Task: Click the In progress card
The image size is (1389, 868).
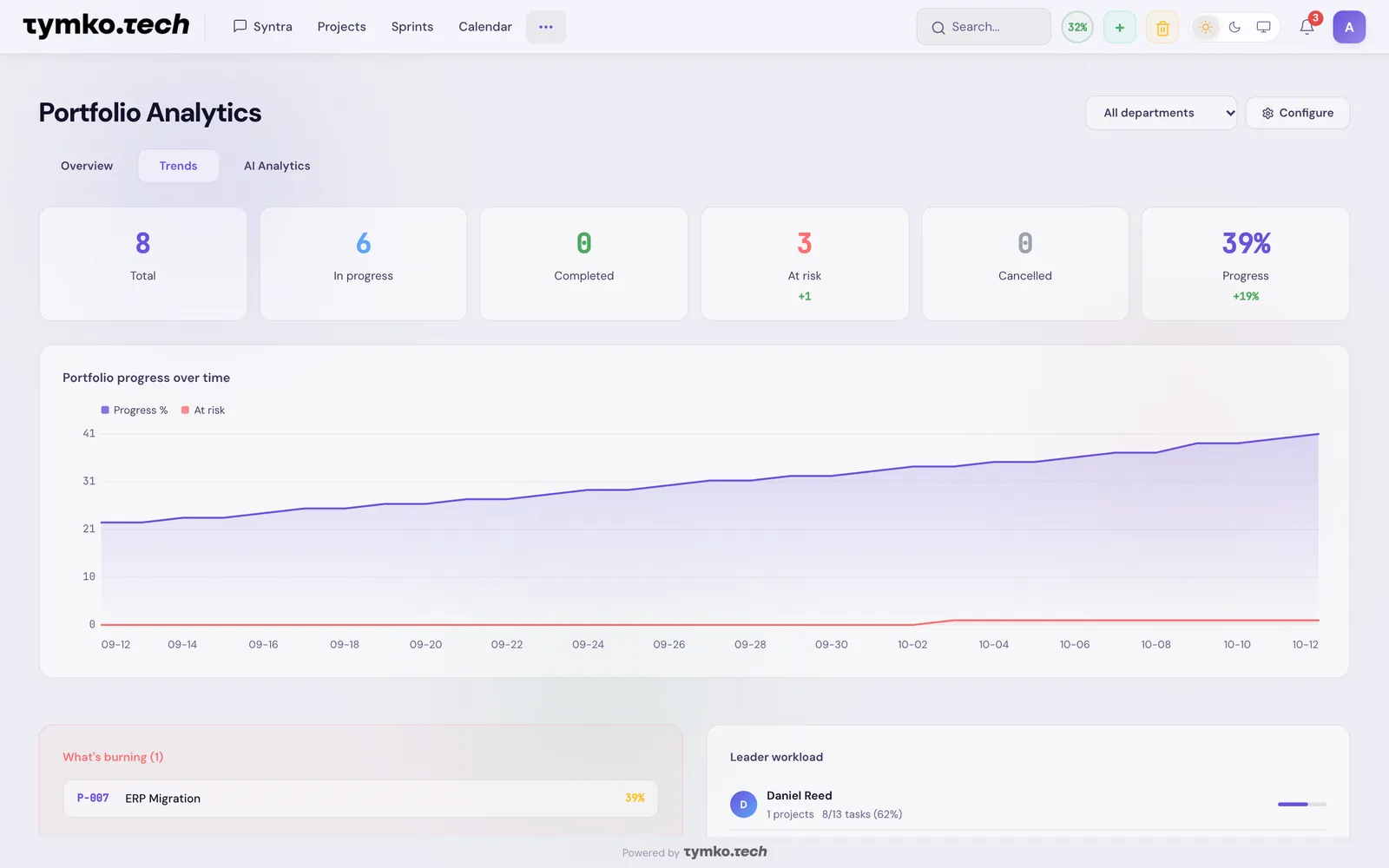Action: coord(364,264)
